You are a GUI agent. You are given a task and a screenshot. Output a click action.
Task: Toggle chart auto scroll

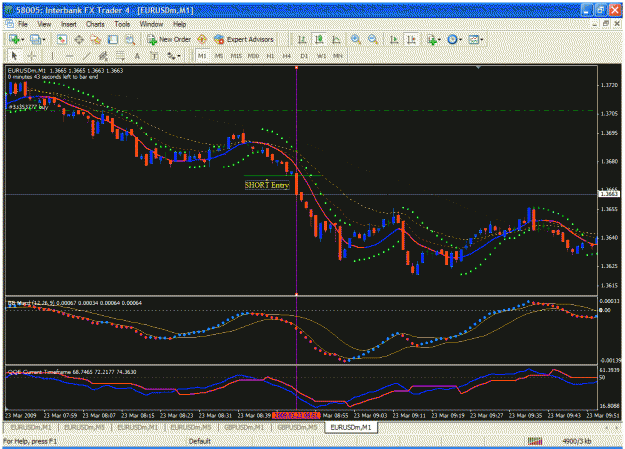(x=394, y=39)
